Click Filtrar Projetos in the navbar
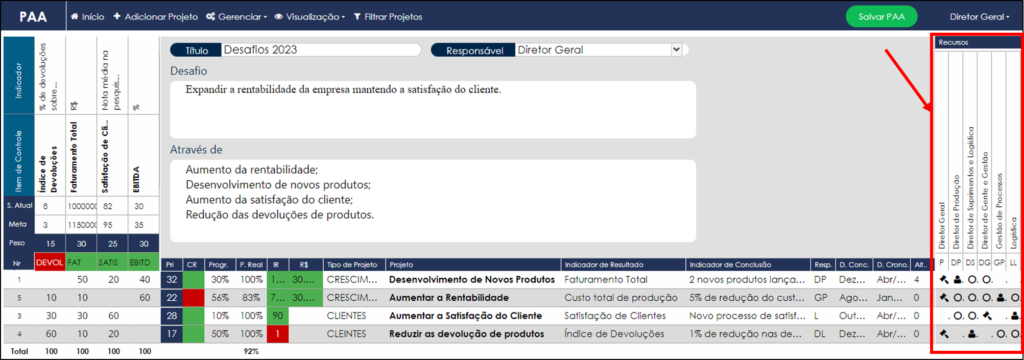Viewport: 1024px width, 360px height. [388, 16]
